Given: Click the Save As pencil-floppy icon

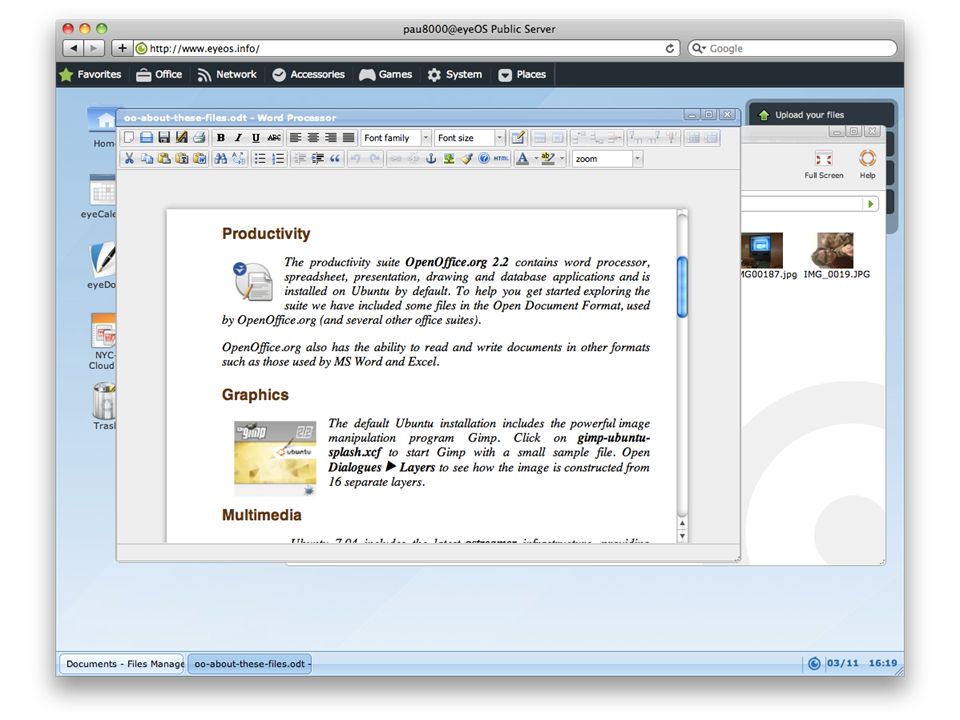Looking at the screenshot, I should pyautogui.click(x=181, y=138).
